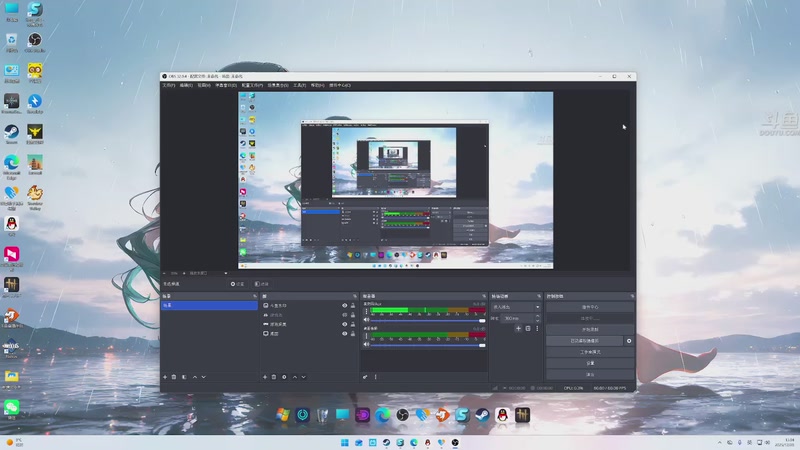Image resolution: width=800 pixels, height=450 pixels.
Task: Click the Windows Start button on taskbar
Action: point(345,442)
